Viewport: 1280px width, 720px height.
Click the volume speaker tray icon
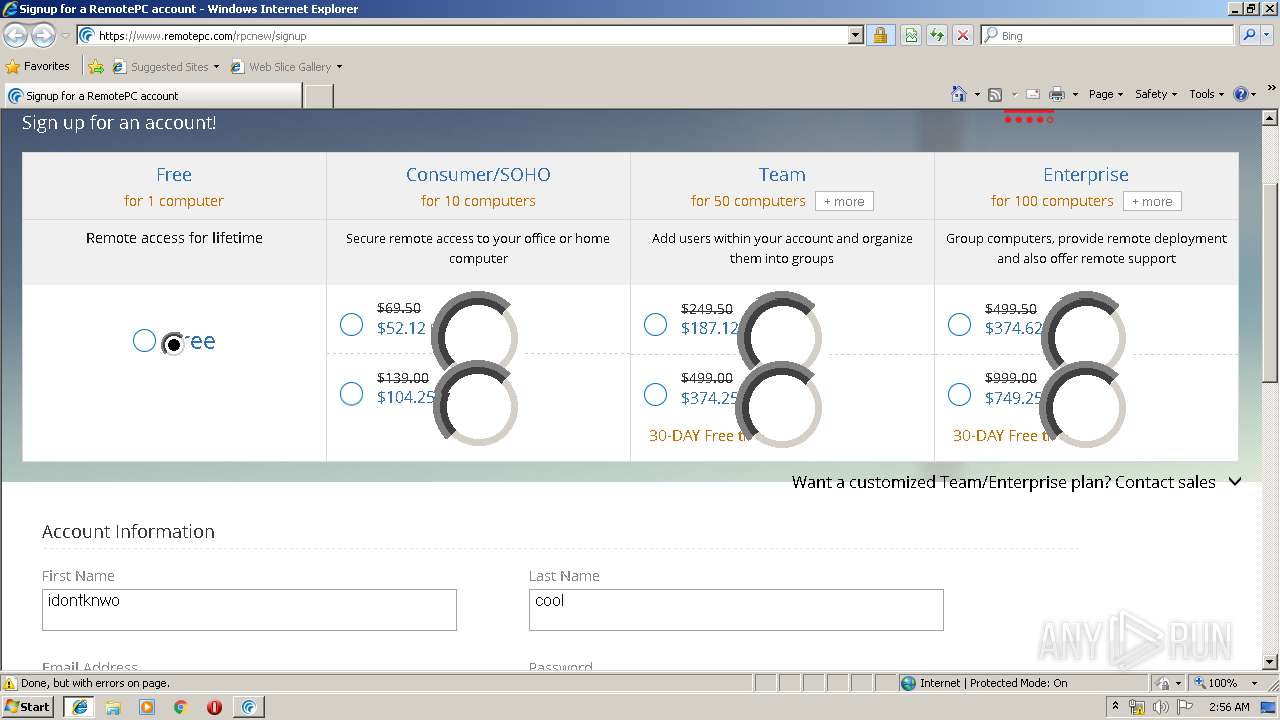click(x=1161, y=707)
